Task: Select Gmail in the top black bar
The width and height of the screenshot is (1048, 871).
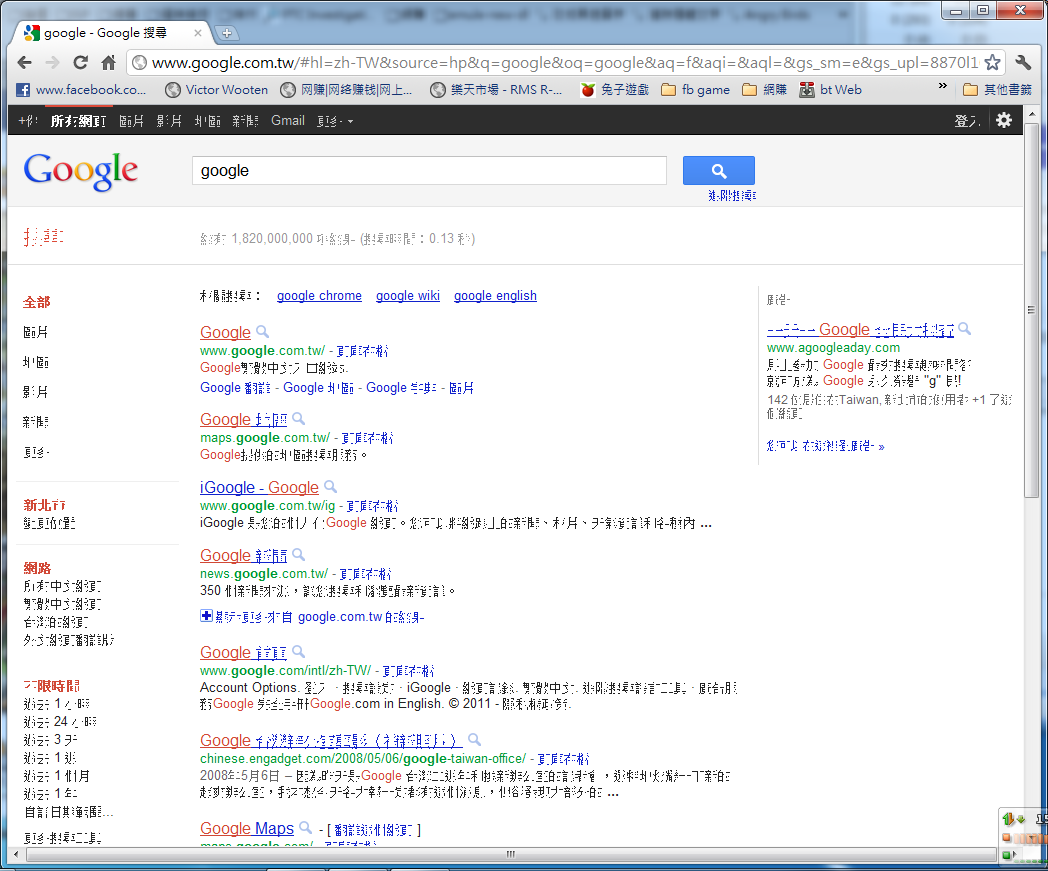Action: click(288, 121)
